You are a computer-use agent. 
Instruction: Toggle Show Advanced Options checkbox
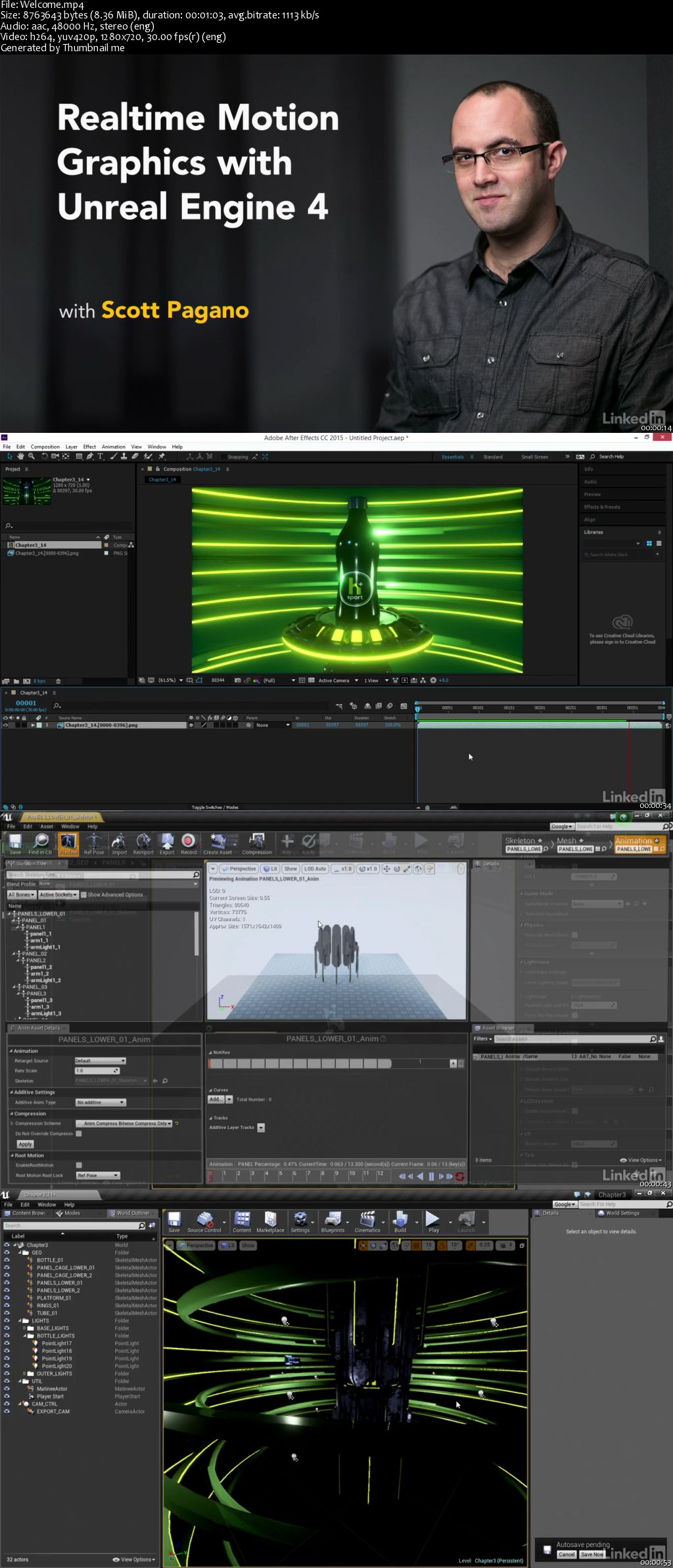coord(83,895)
